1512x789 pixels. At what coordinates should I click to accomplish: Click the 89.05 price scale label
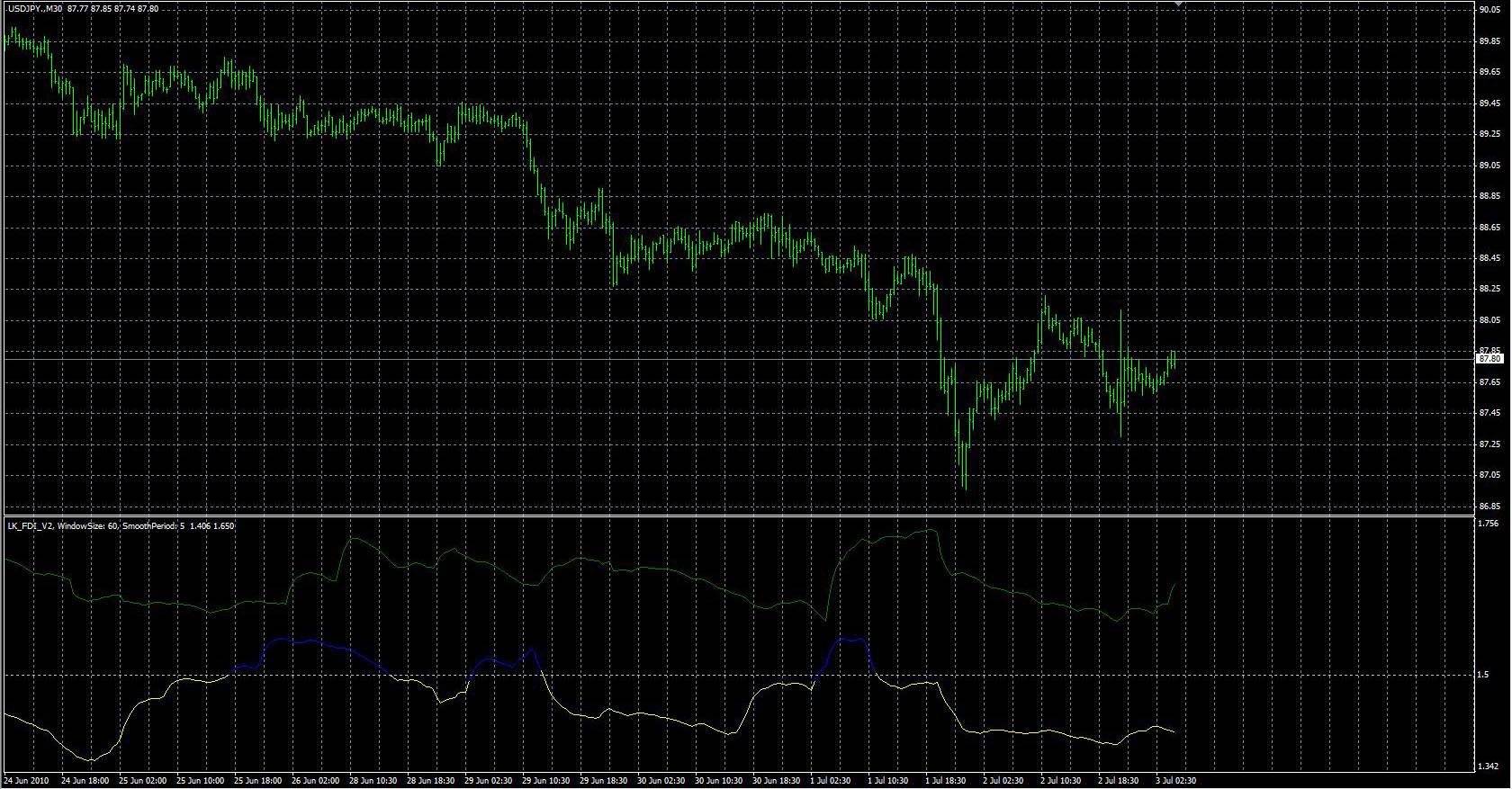[x=1489, y=166]
